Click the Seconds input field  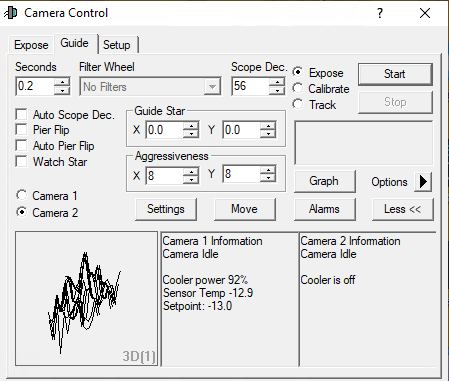click(x=35, y=86)
